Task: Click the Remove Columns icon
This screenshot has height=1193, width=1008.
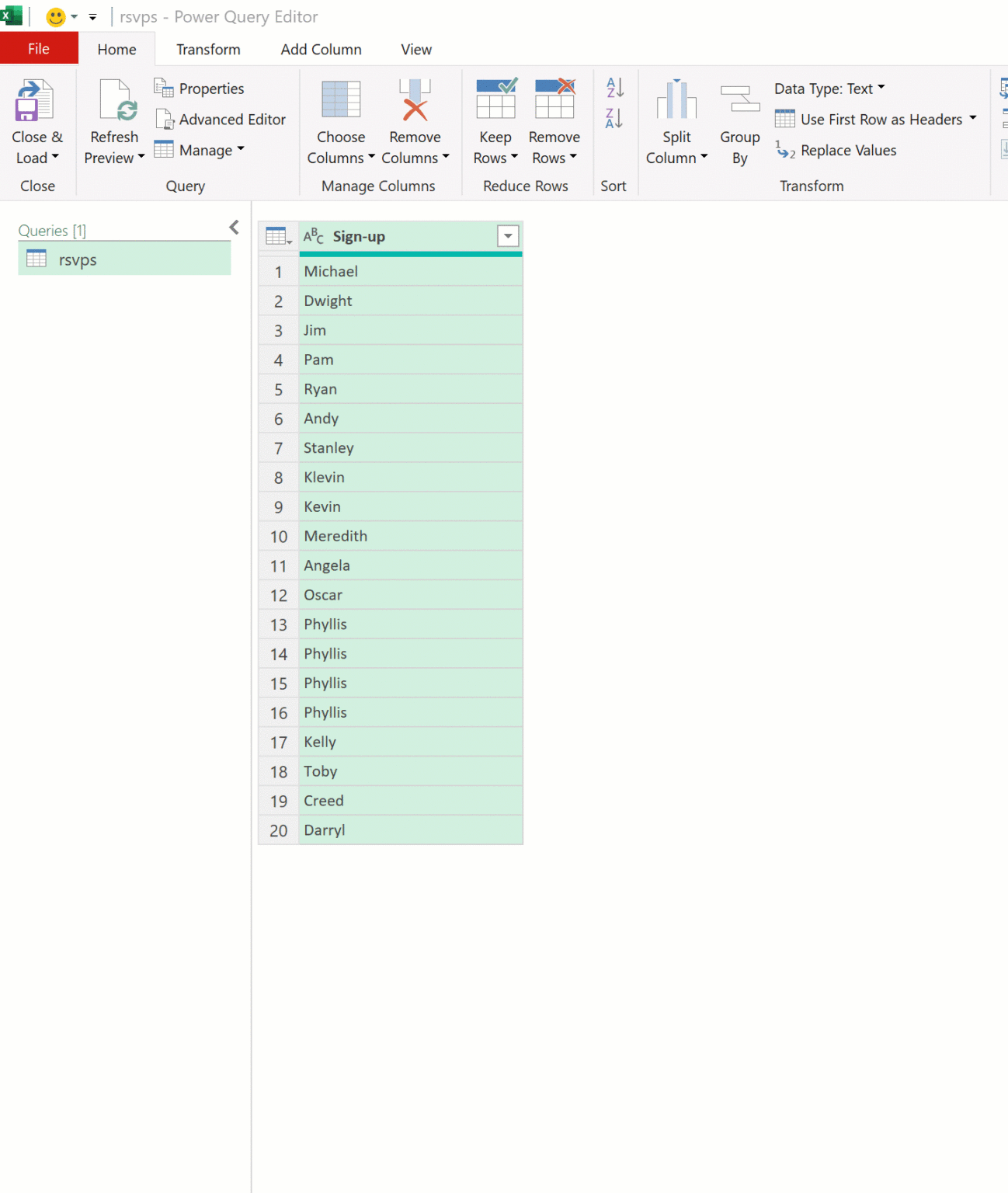Action: 415,100
